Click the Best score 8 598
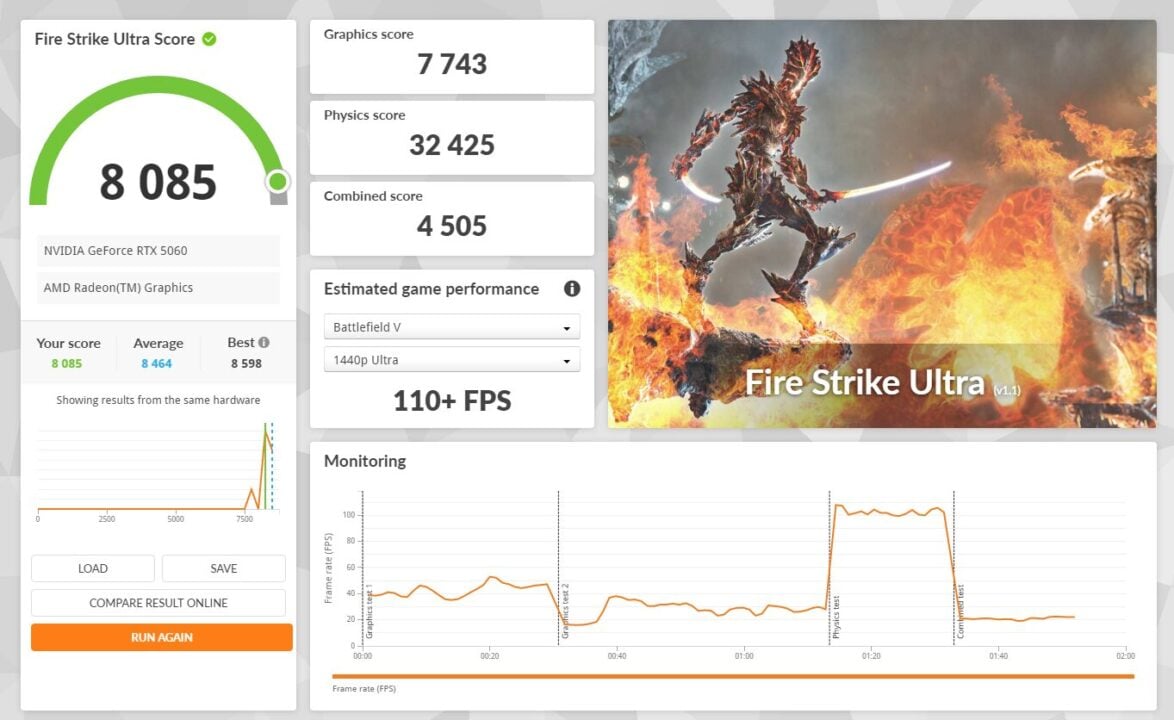 tap(246, 364)
